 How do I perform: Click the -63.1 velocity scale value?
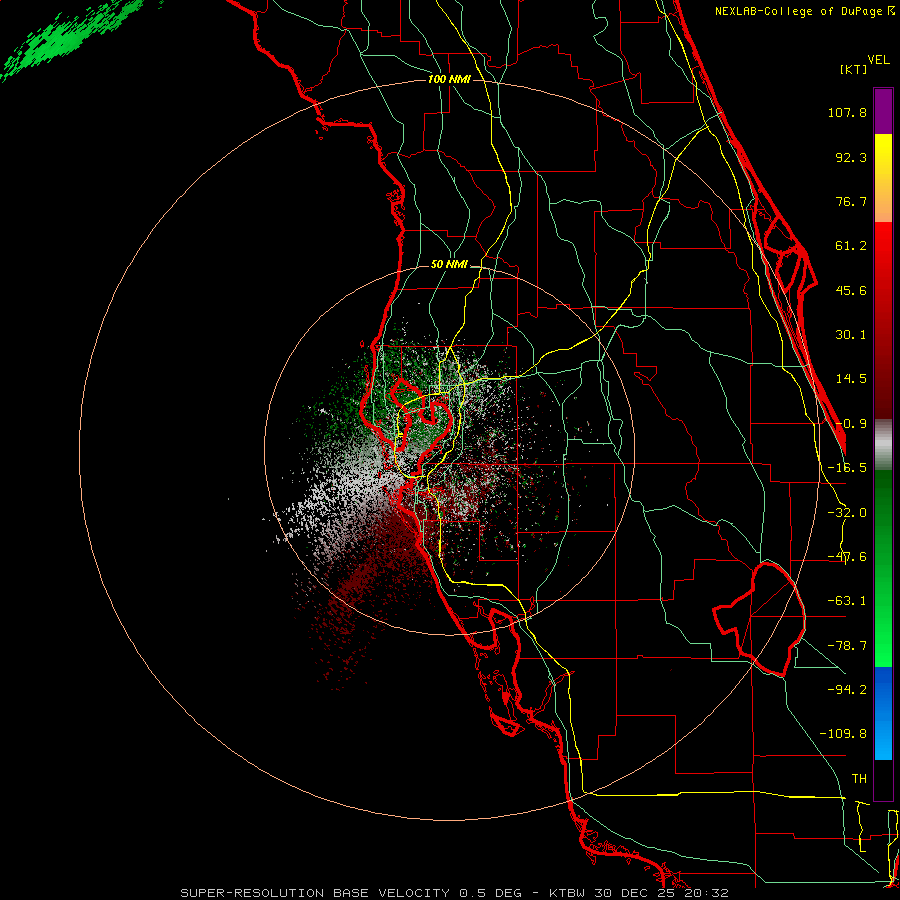847,601
